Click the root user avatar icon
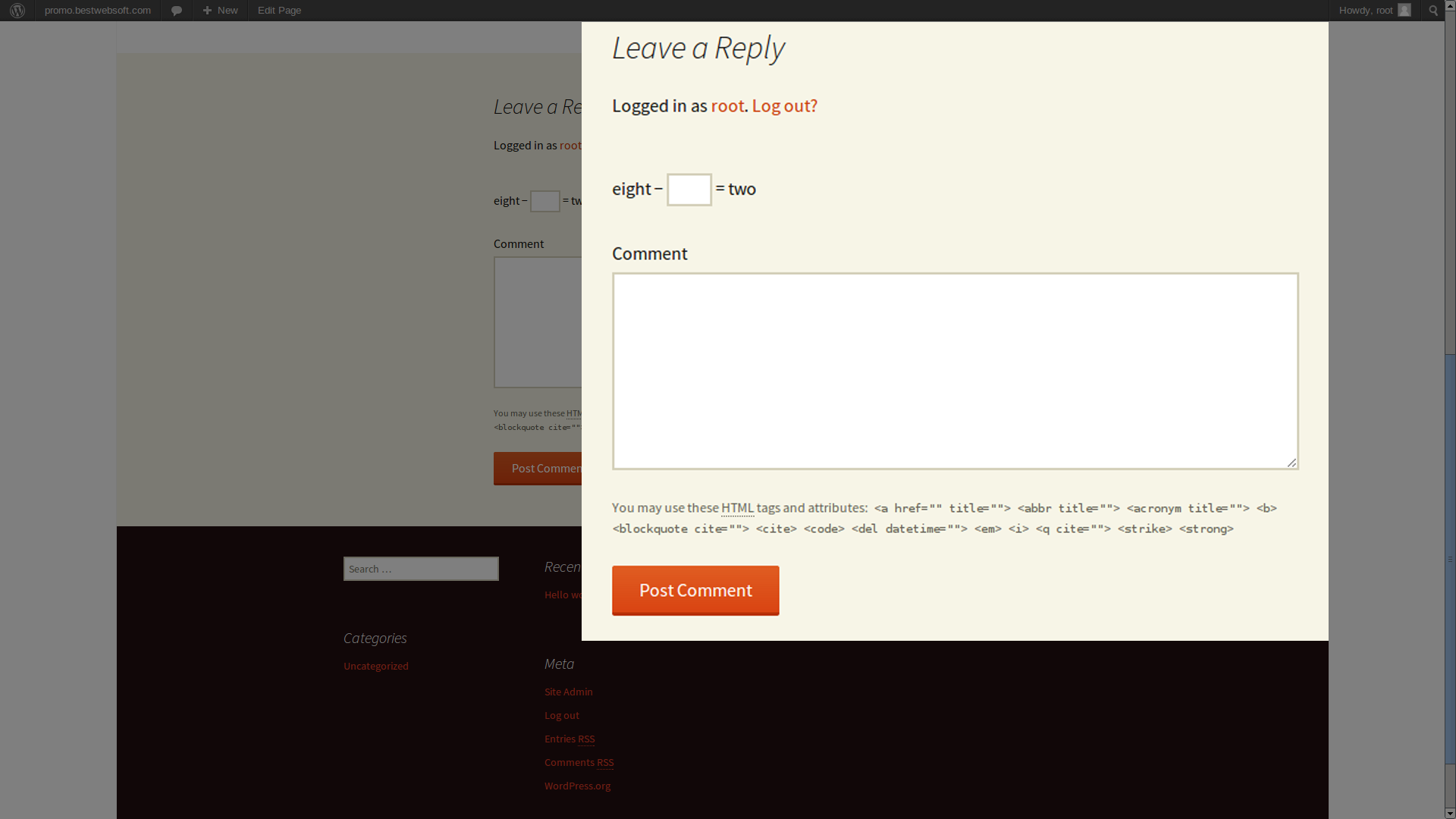The image size is (1456, 819). coord(1404,10)
